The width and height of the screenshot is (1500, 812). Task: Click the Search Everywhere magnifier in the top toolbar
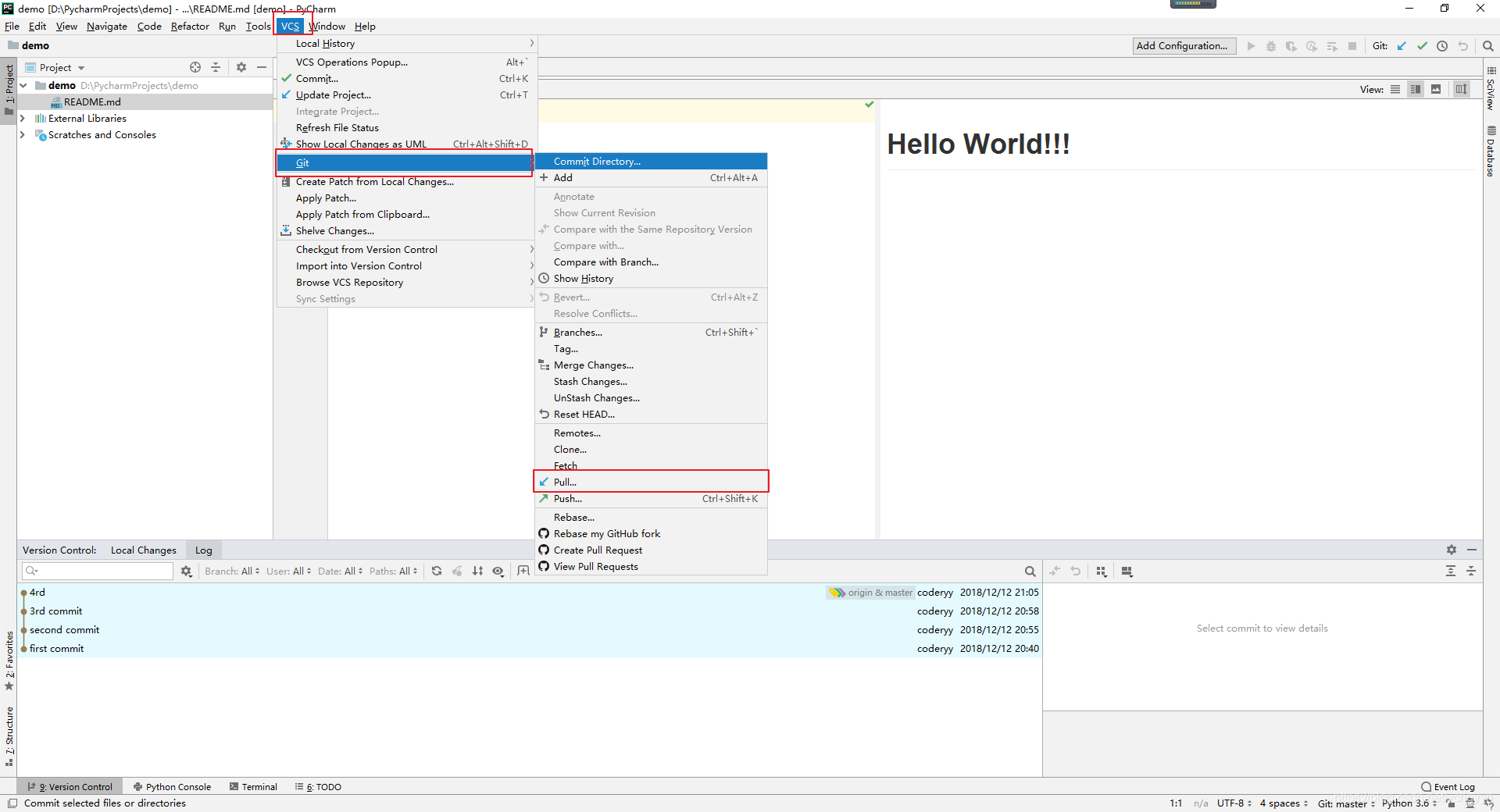[1488, 46]
